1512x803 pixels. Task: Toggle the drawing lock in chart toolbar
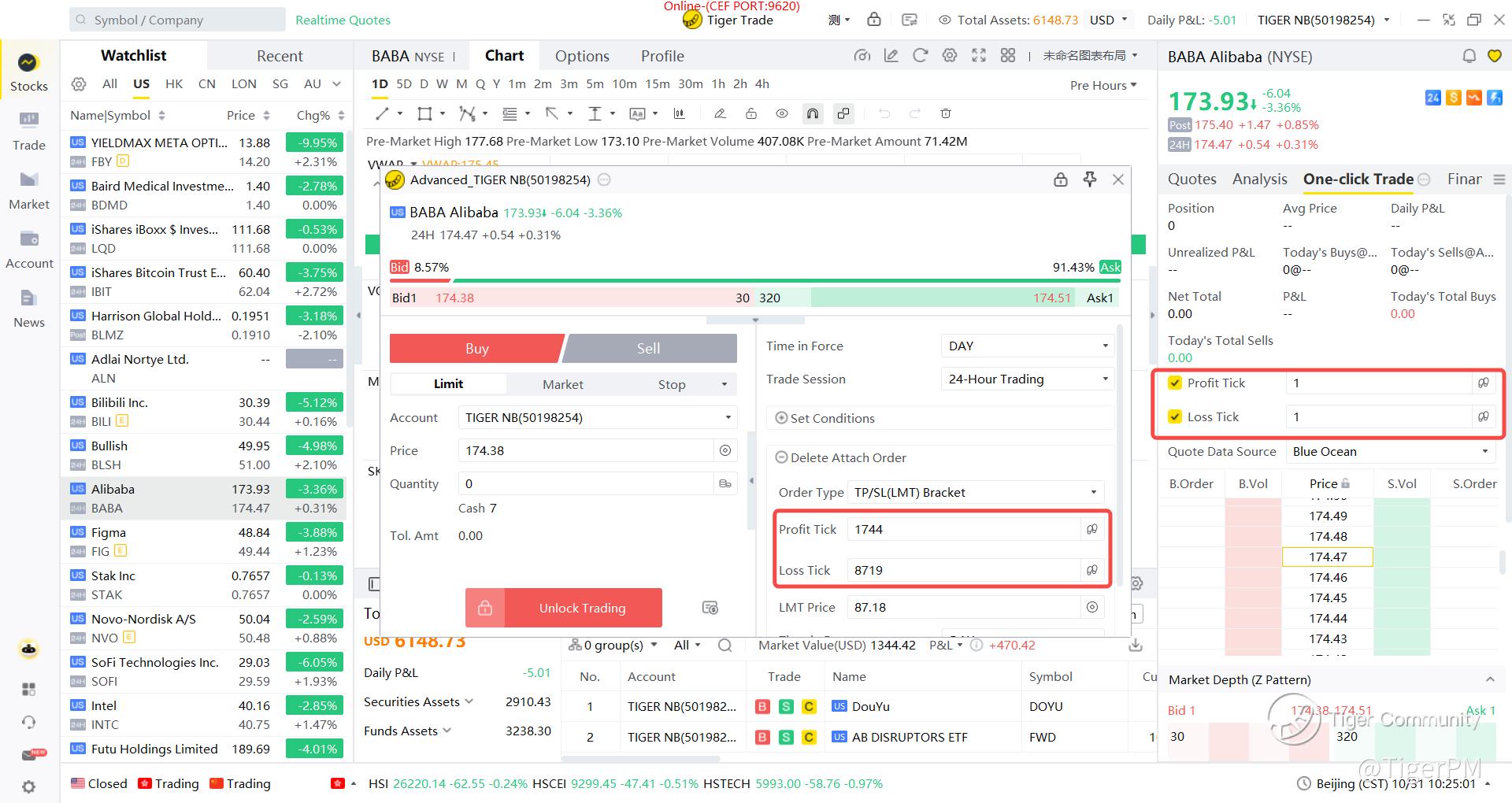(x=750, y=113)
